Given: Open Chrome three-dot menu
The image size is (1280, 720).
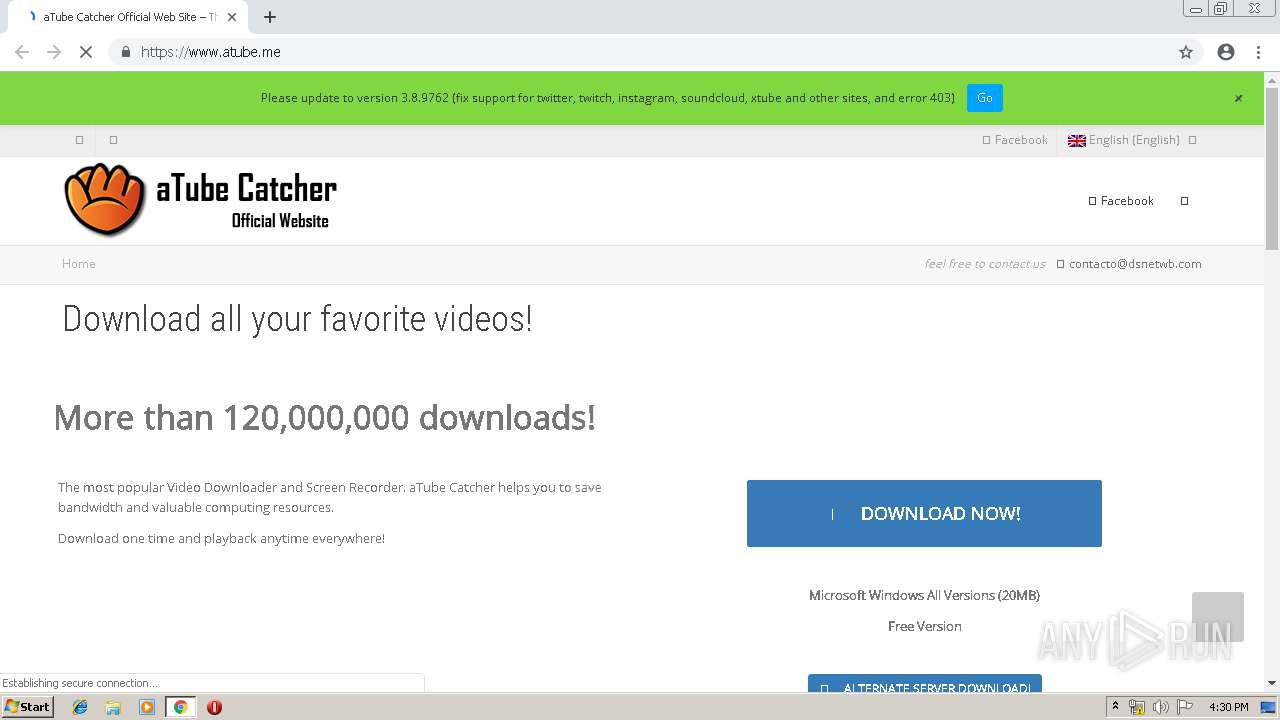Looking at the screenshot, I should (x=1258, y=52).
